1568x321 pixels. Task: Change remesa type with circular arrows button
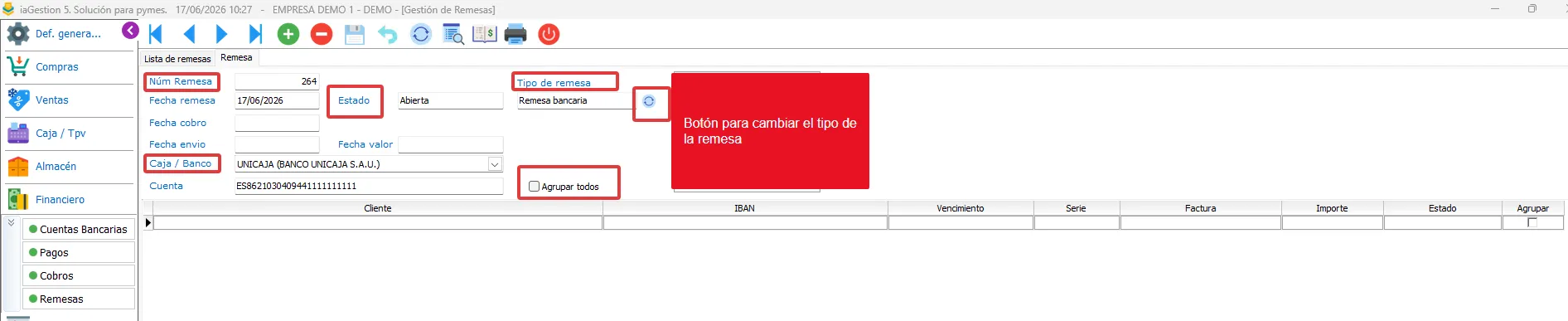(649, 101)
